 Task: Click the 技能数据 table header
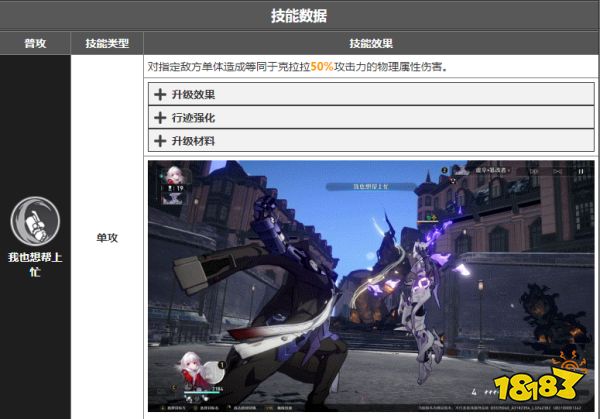point(299,16)
